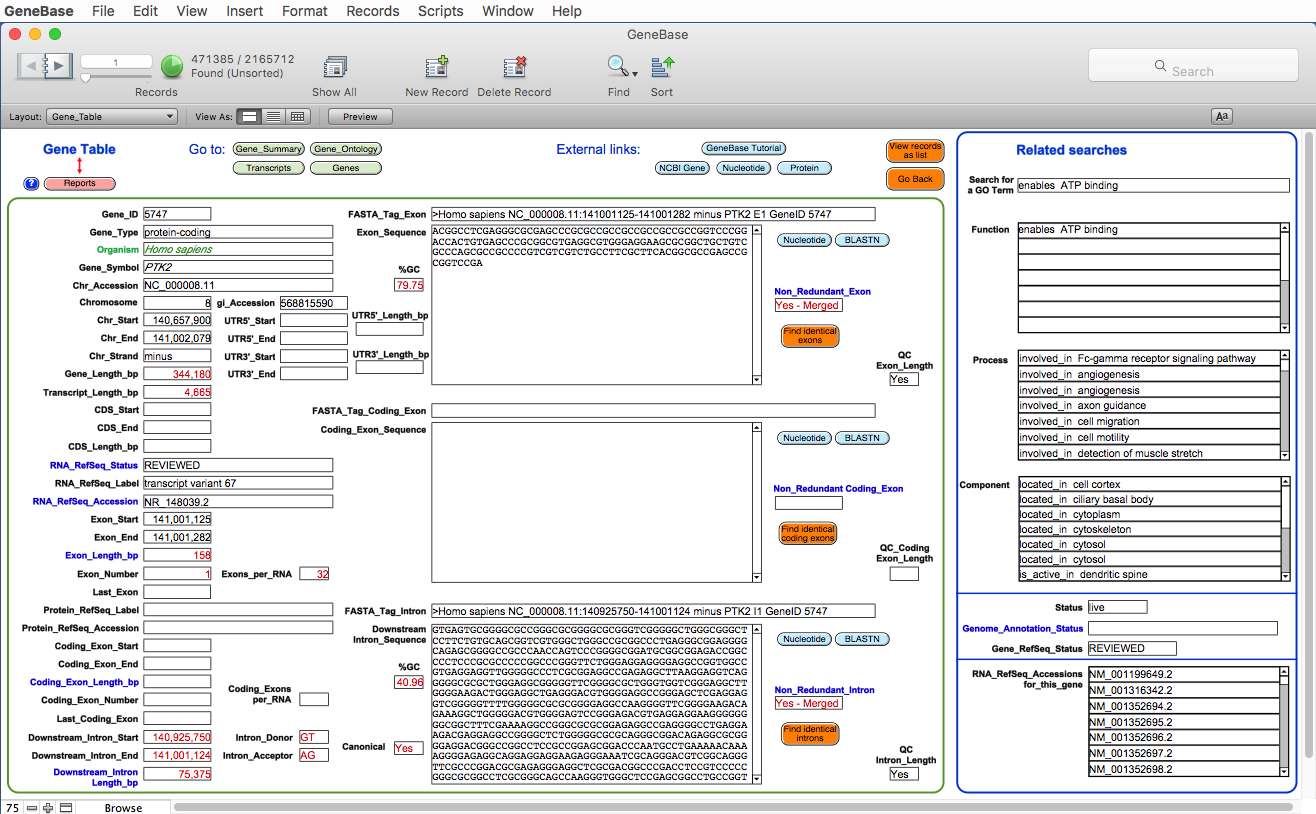The image size is (1316, 814).
Task: Click View records as list button
Action: [915, 151]
